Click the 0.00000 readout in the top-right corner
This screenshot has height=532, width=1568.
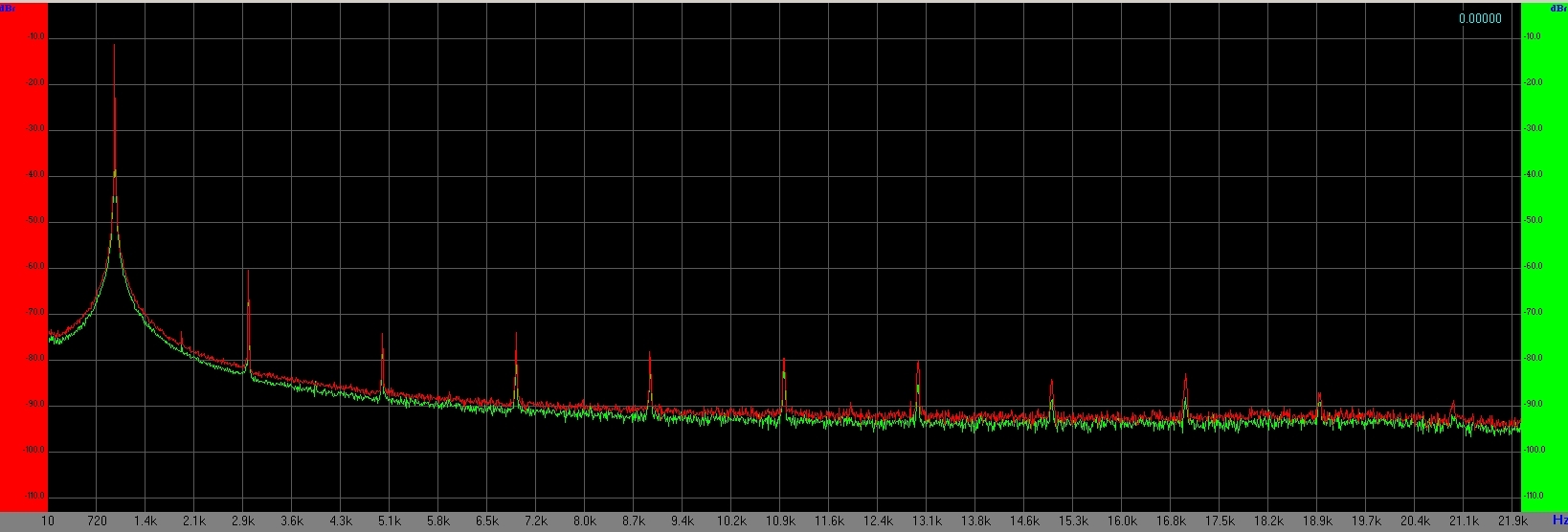[x=1480, y=19]
